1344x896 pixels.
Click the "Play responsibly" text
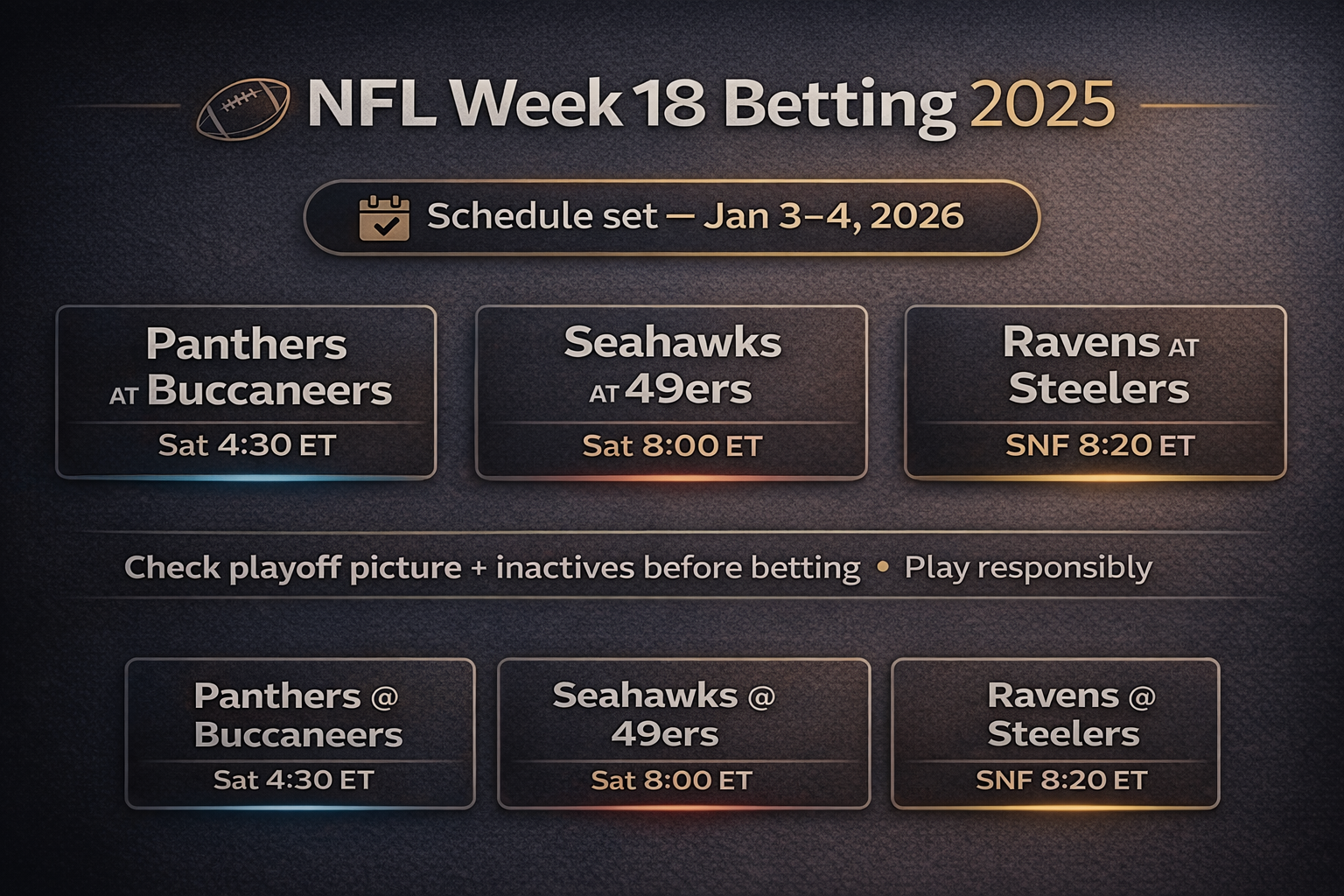[x=1027, y=568]
